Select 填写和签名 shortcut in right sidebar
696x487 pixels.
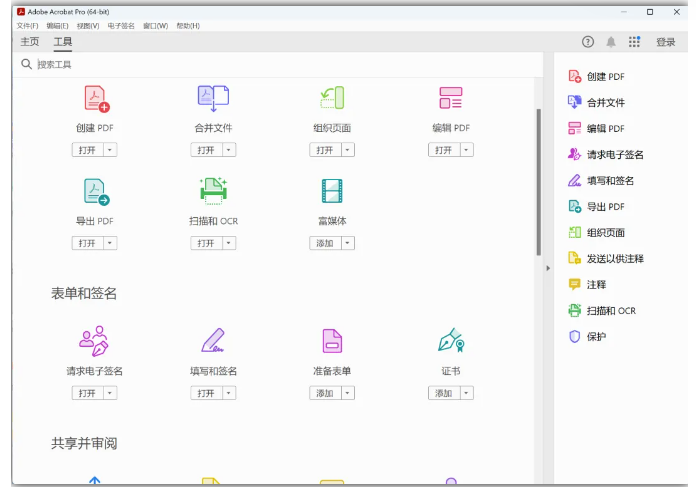coord(601,181)
